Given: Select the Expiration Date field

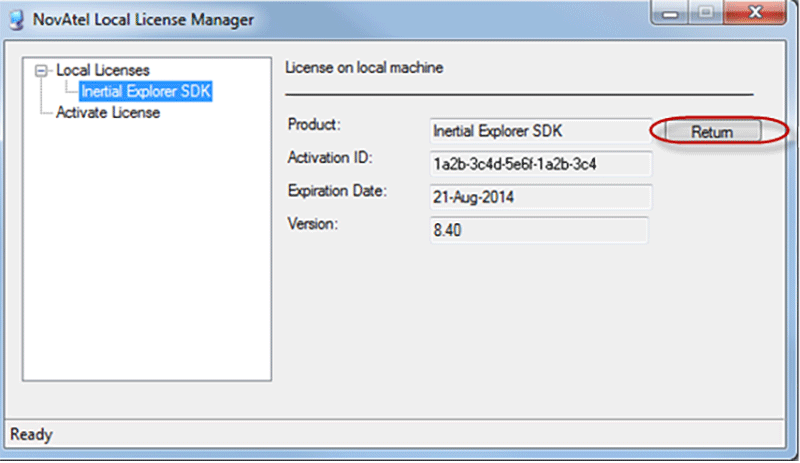Looking at the screenshot, I should [x=540, y=197].
